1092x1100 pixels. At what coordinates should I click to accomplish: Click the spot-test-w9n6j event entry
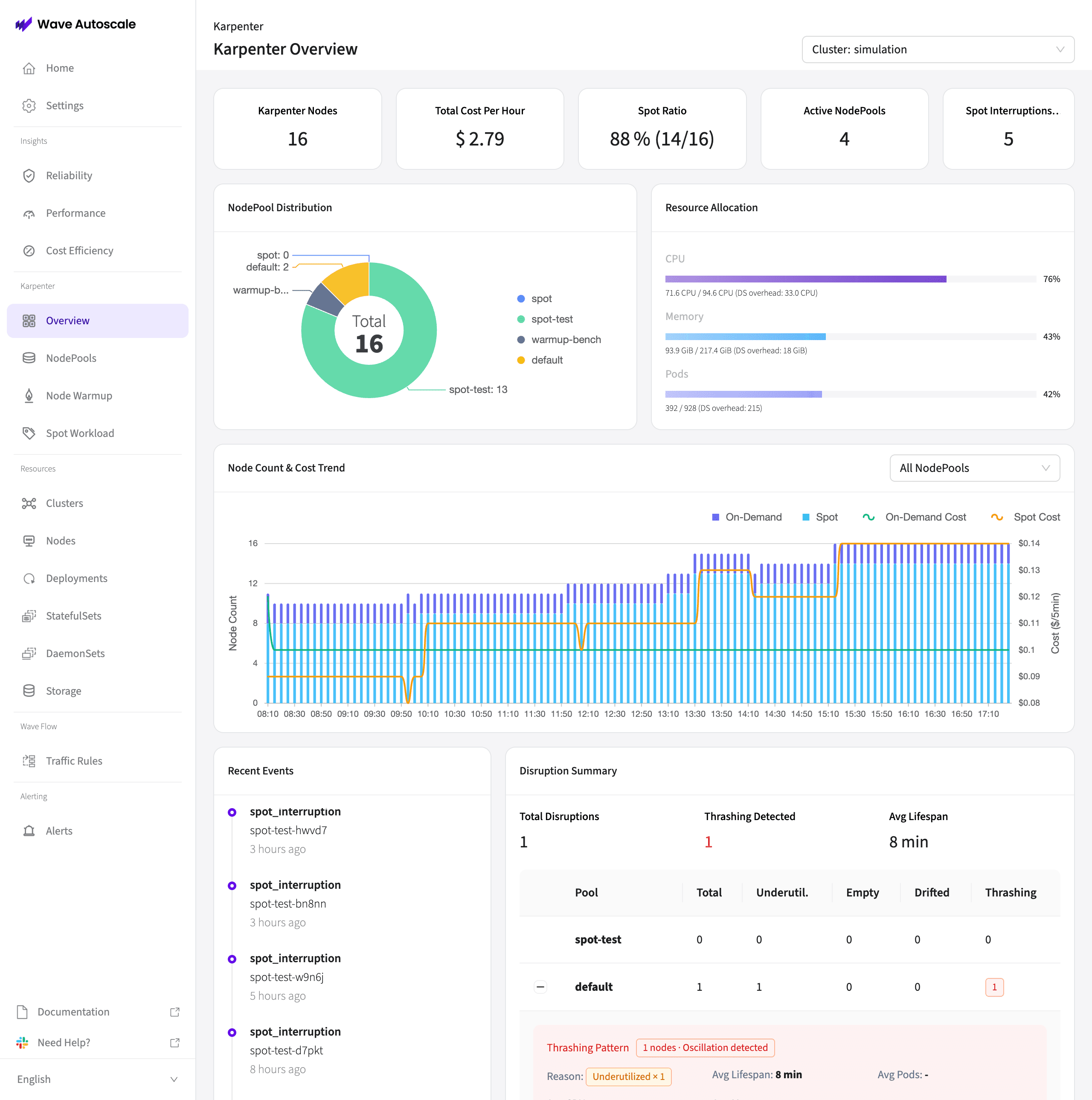click(288, 978)
